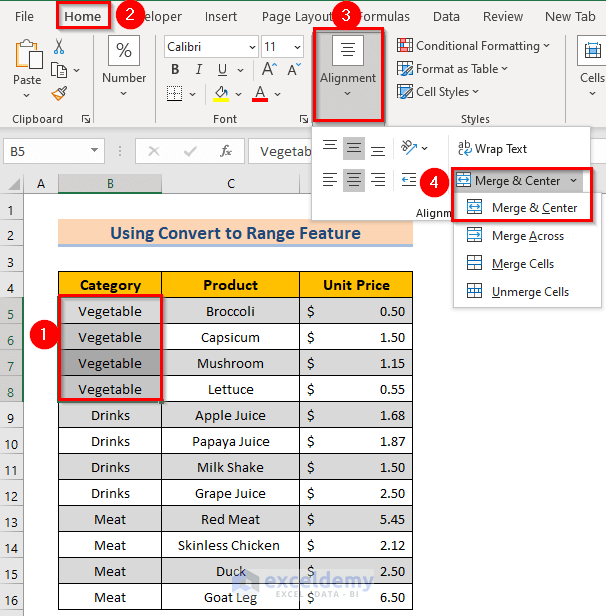Expand the Paste options arrow
This screenshot has height=616, width=606.
click(26, 95)
